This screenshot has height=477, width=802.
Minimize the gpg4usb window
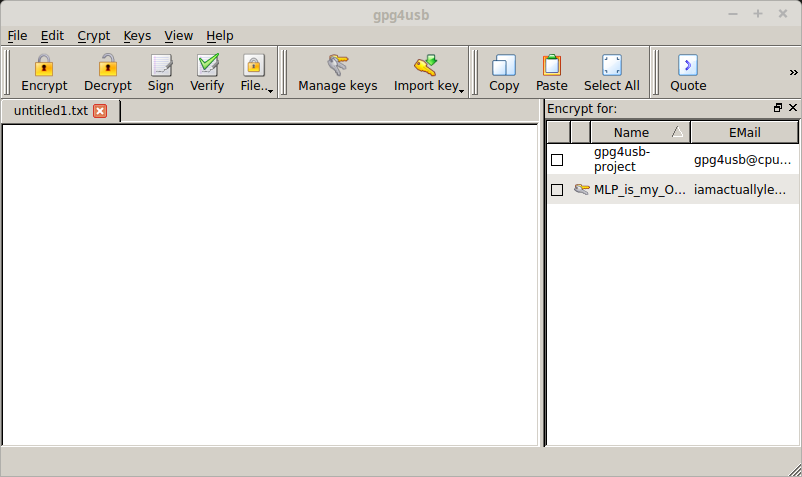733,14
